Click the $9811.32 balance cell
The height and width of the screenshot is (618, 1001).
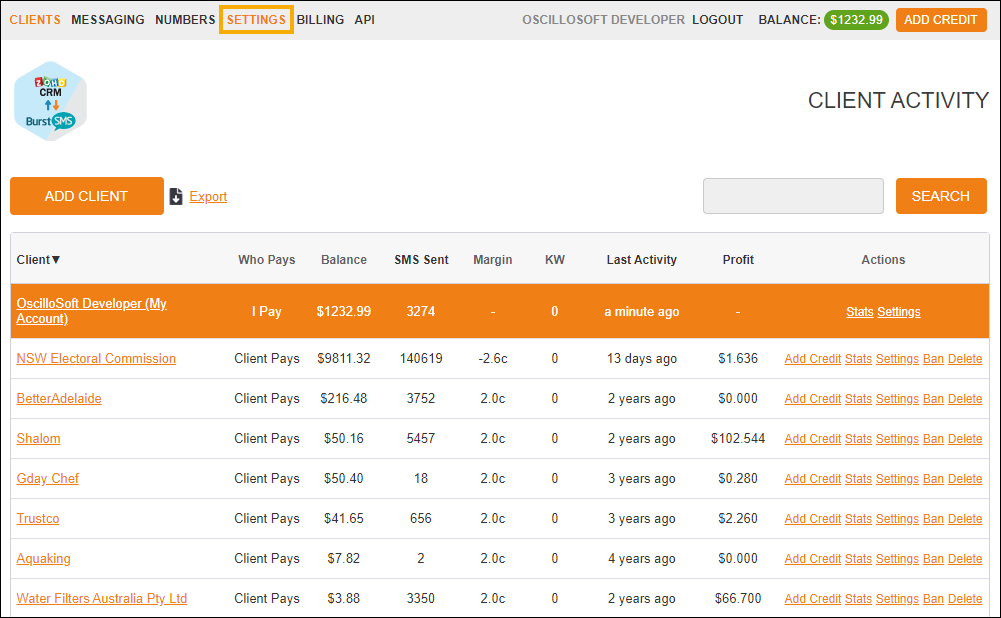click(x=344, y=359)
